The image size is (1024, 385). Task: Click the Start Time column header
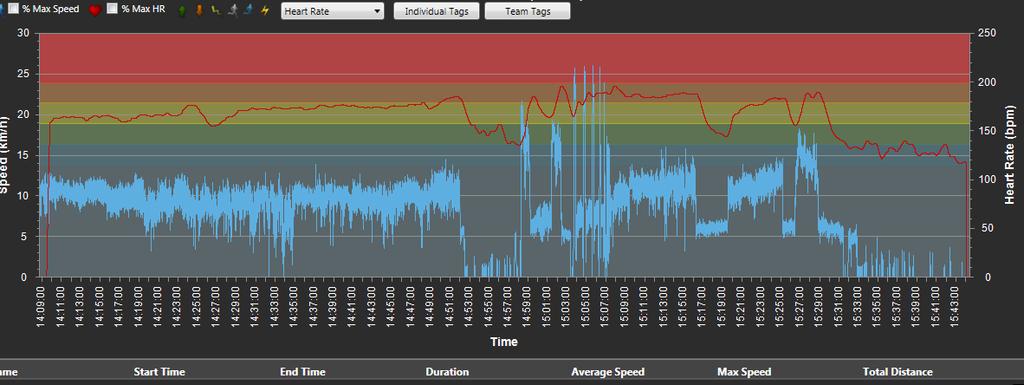[x=159, y=372]
